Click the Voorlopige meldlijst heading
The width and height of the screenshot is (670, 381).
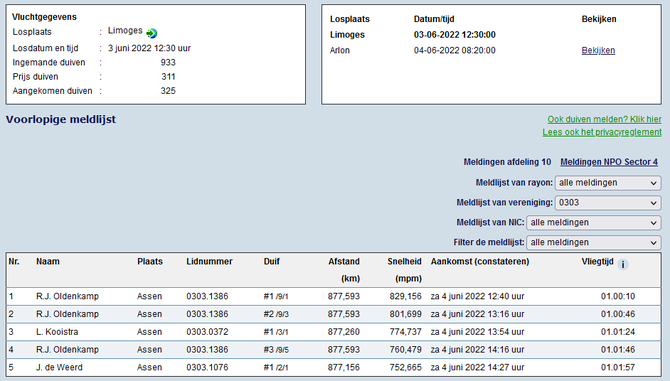[61, 120]
